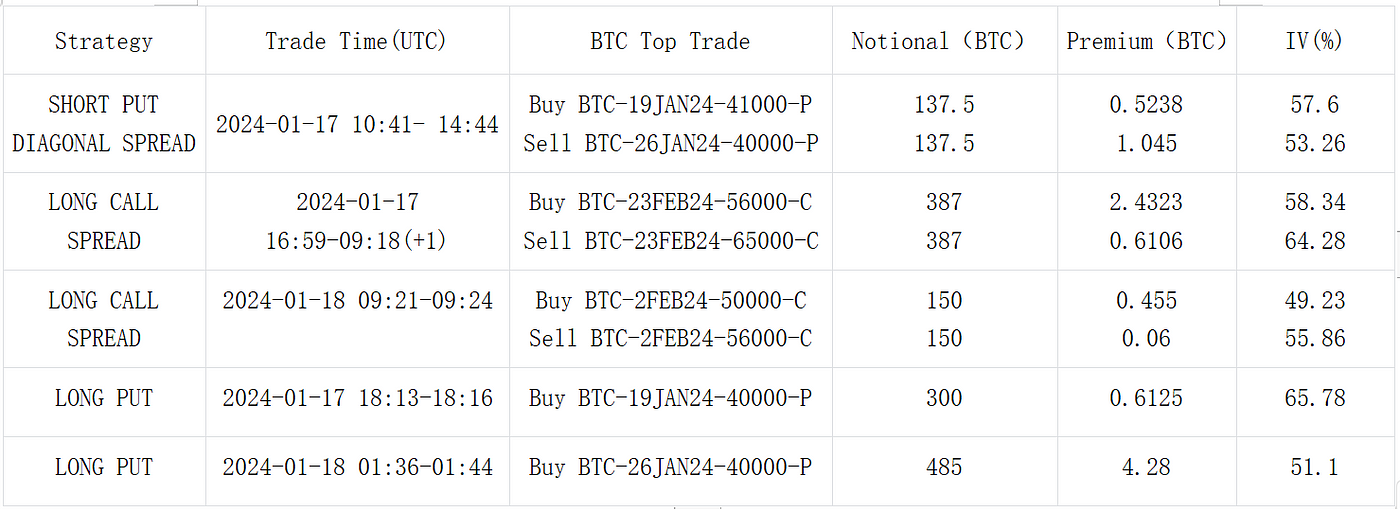1400x509 pixels.
Task: Select Sell BTC-23FEB24-65000-C trade entry
Action: tap(670, 241)
